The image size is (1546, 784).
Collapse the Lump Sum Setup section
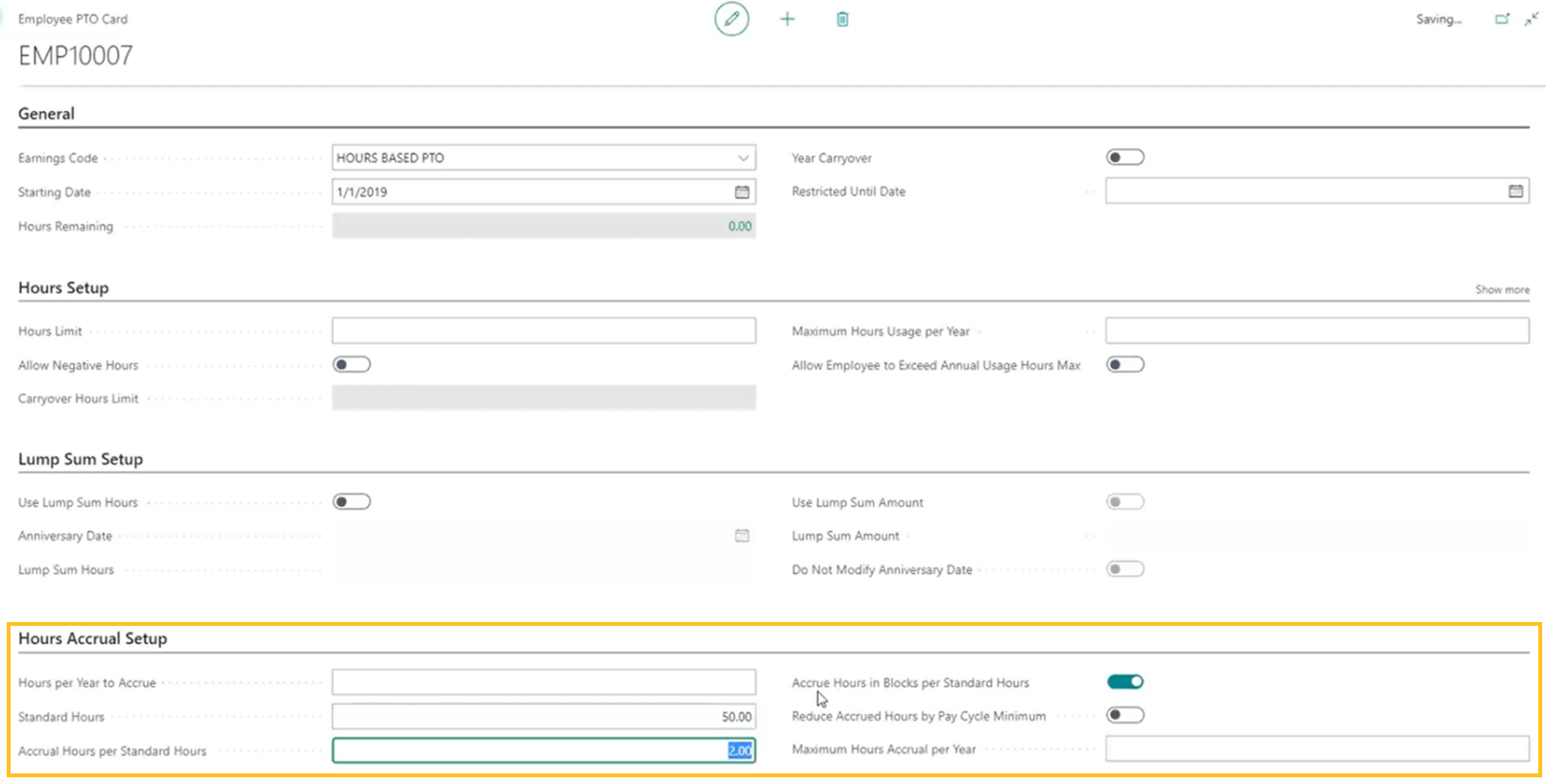click(x=81, y=459)
